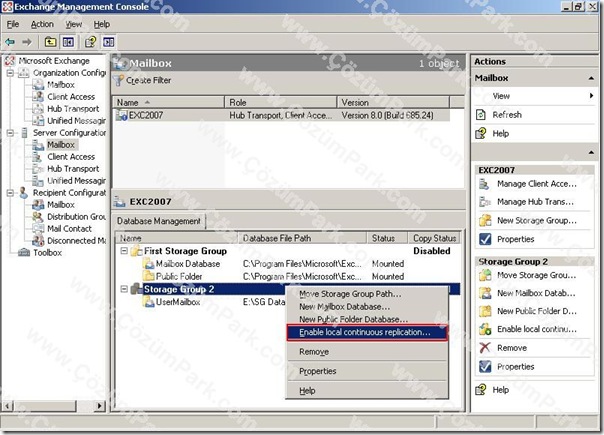Image resolution: width=604 pixels, height=435 pixels.
Task: Collapse the Recipient Configuration tree node
Action: pos(10,193)
